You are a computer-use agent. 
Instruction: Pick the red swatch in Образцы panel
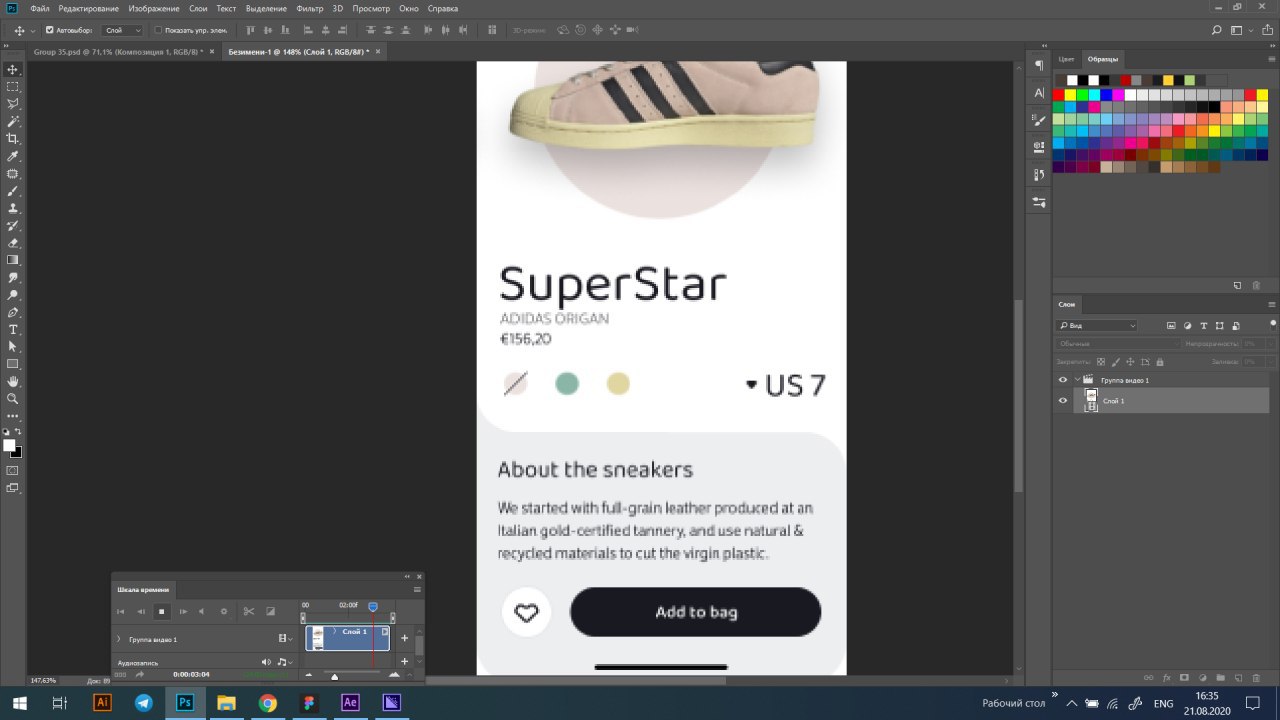pos(1058,95)
